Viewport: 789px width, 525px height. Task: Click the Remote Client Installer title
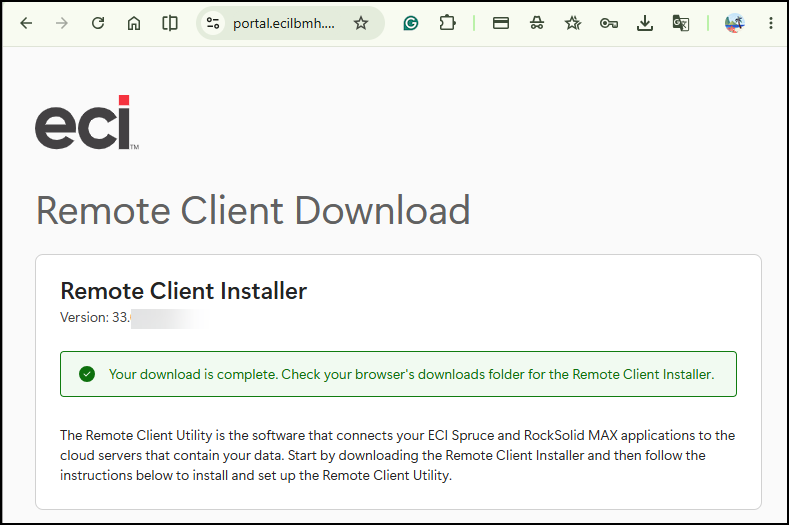(x=184, y=291)
